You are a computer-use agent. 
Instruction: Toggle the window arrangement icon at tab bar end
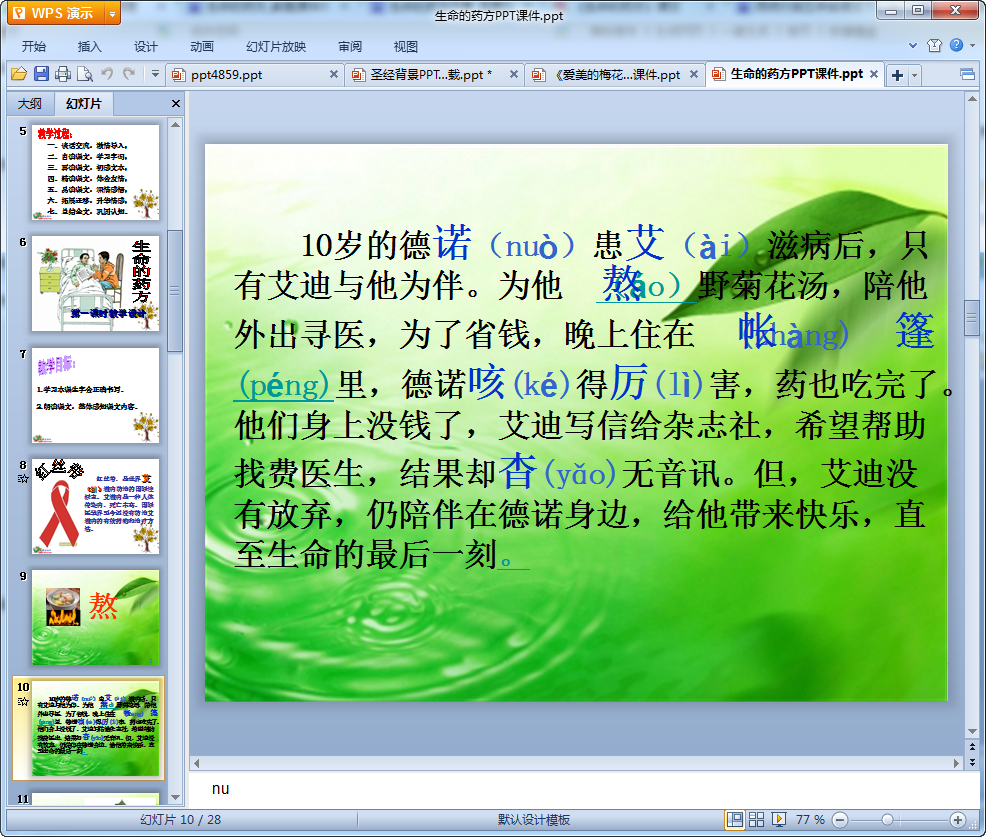[x=967, y=75]
